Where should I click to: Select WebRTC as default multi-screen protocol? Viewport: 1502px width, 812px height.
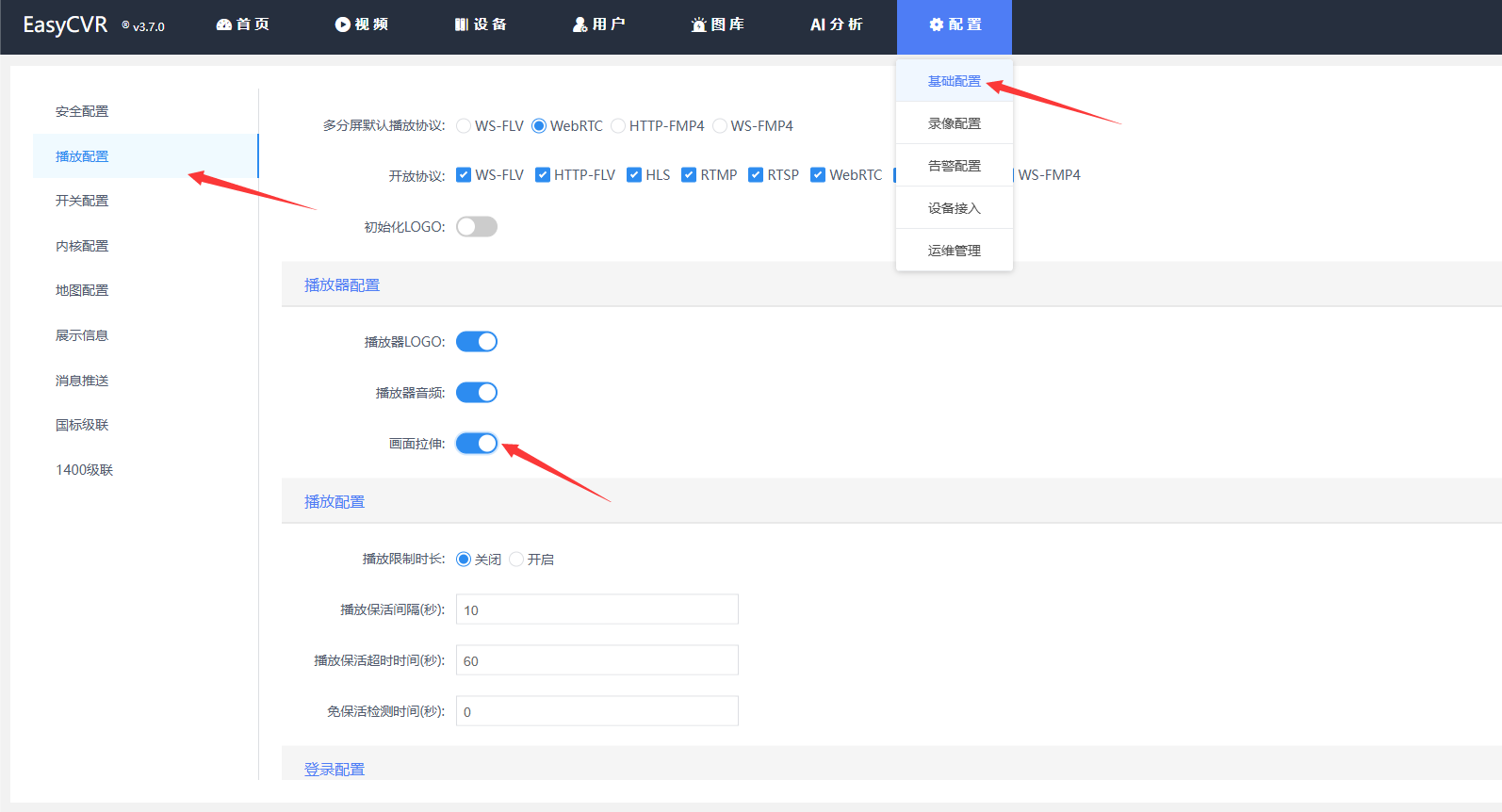tap(539, 125)
